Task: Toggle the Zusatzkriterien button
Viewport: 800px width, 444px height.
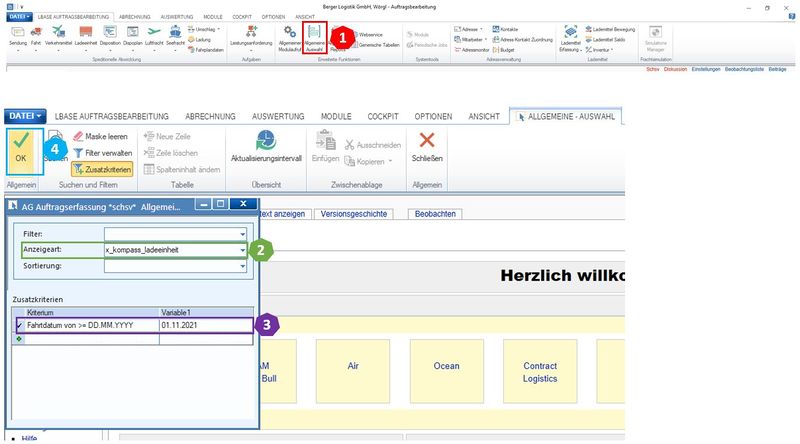Action: 102,169
